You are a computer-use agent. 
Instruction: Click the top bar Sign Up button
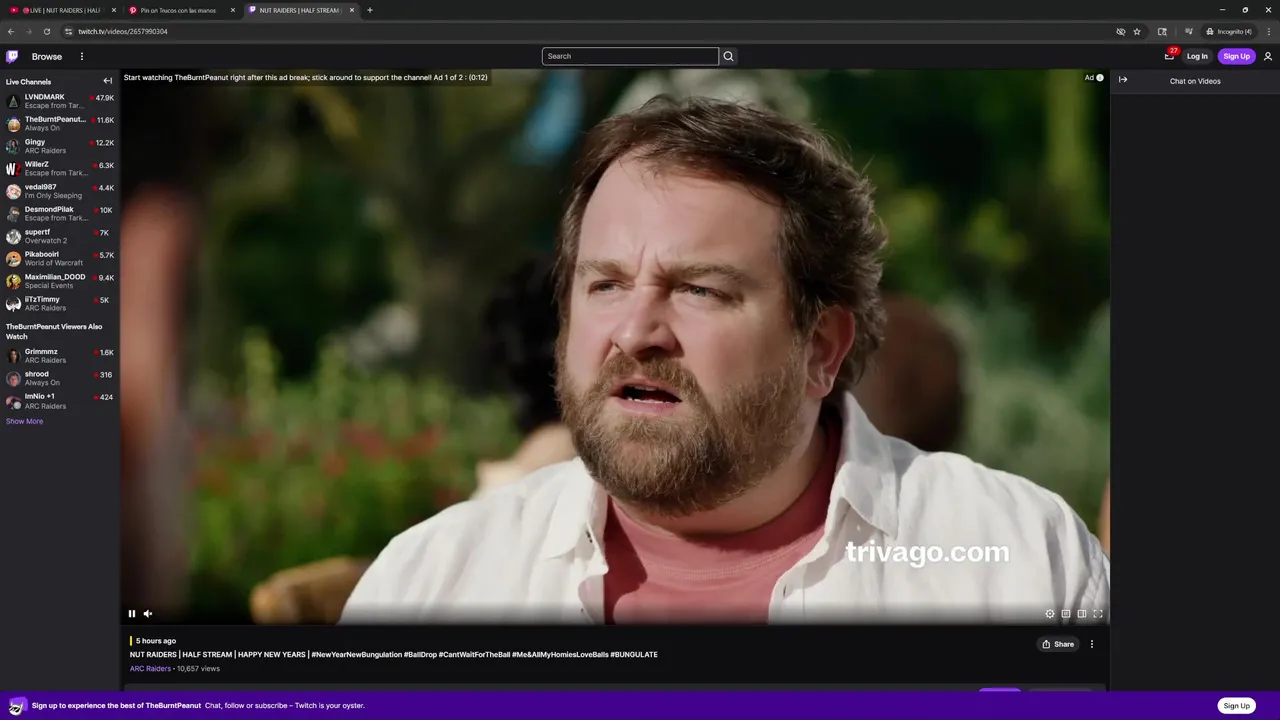pyautogui.click(x=1236, y=56)
